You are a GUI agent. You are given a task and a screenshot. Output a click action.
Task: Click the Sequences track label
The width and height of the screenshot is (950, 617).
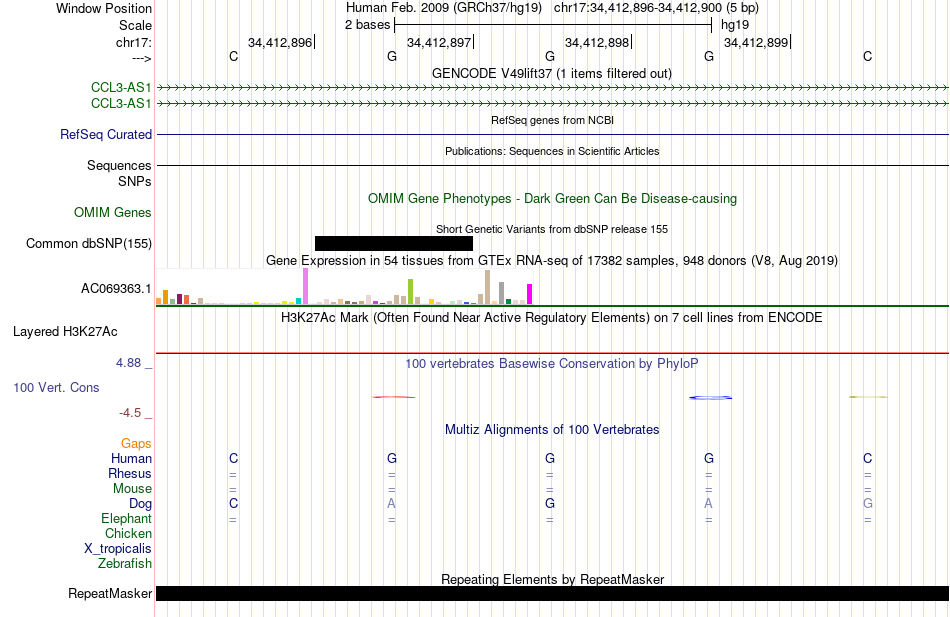point(119,165)
